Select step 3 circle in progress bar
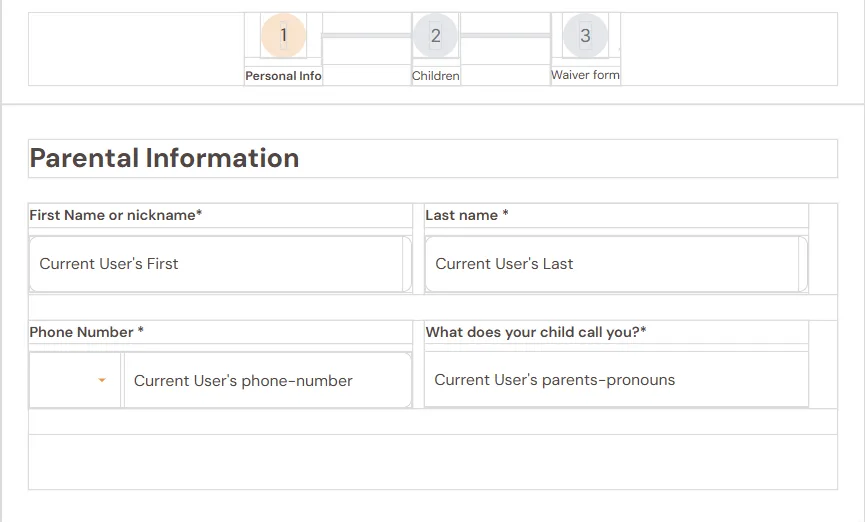 pyautogui.click(x=585, y=35)
